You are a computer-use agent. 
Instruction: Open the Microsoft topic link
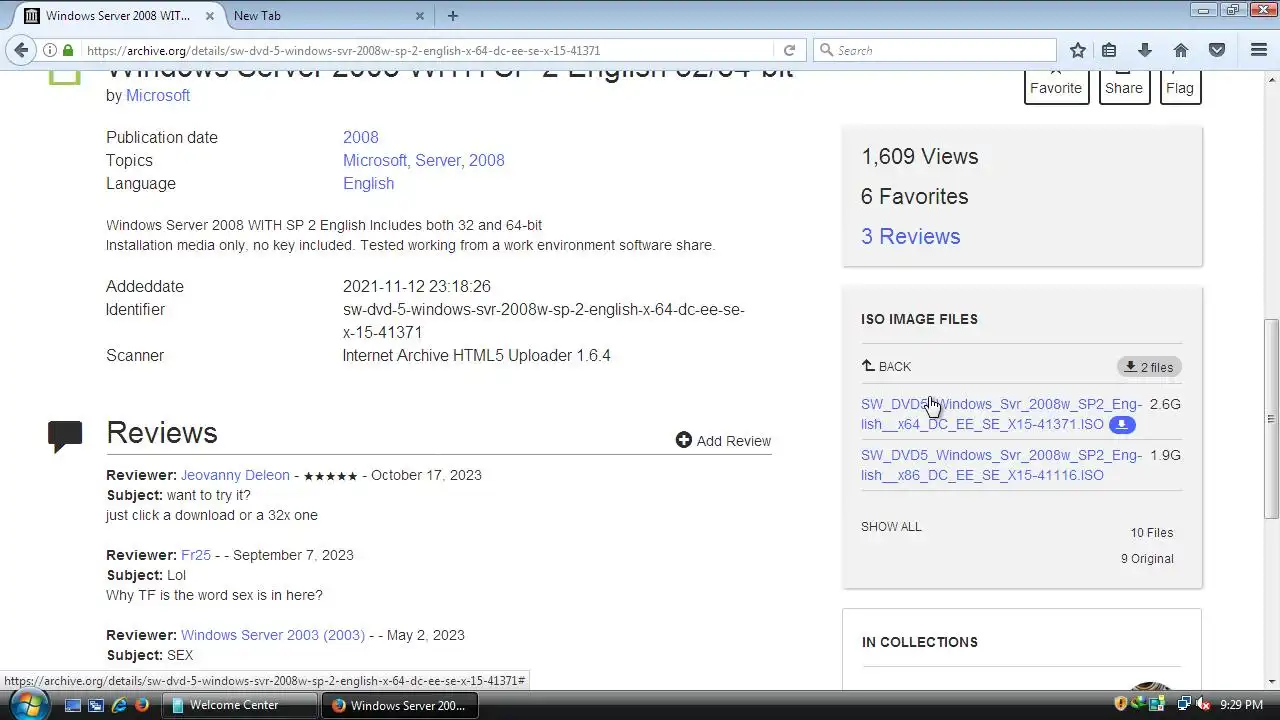pyautogui.click(x=375, y=160)
